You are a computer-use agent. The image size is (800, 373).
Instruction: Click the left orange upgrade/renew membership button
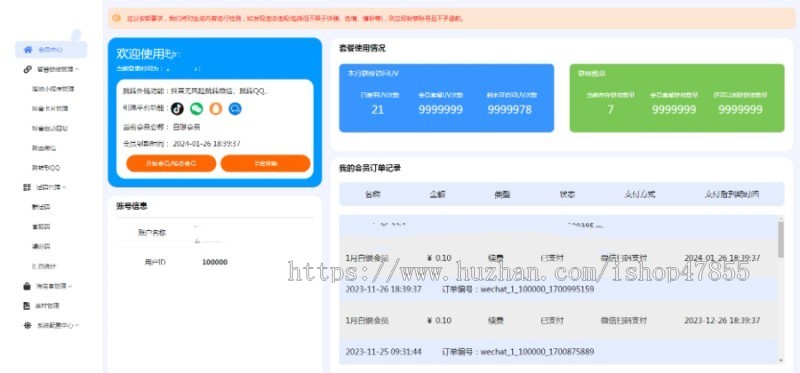point(171,163)
